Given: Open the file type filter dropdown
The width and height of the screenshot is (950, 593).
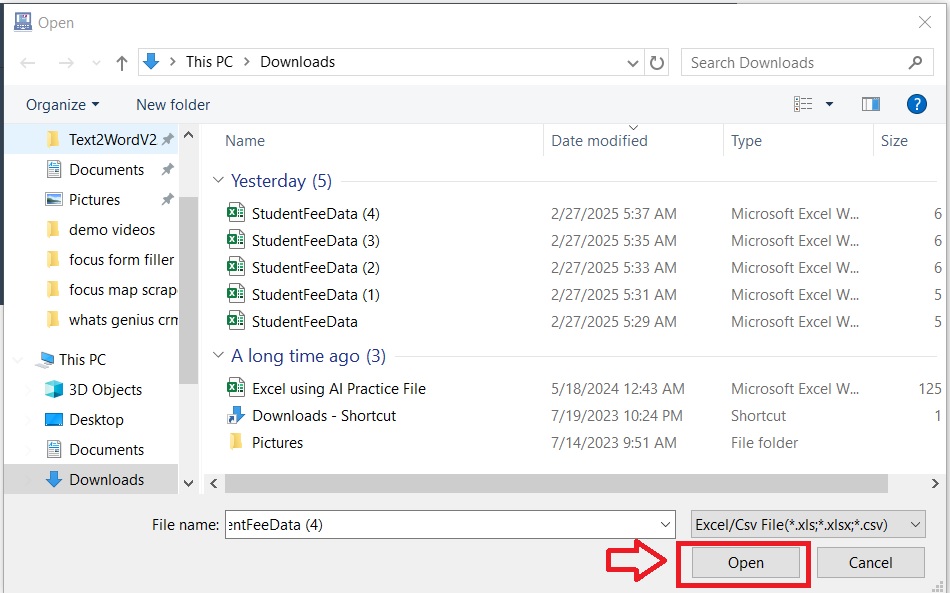Looking at the screenshot, I should click(808, 524).
